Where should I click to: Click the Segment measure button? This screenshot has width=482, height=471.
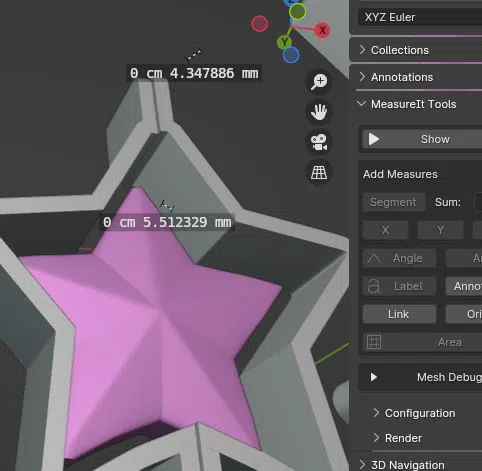tap(394, 202)
